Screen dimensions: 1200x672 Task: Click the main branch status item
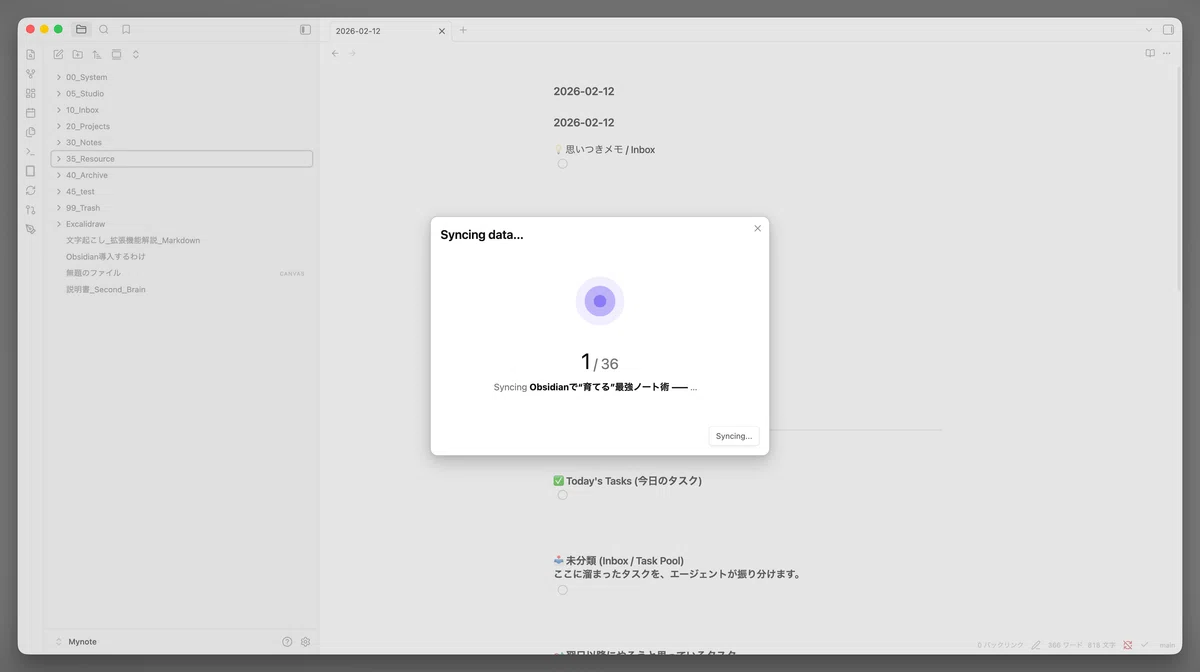point(1167,645)
